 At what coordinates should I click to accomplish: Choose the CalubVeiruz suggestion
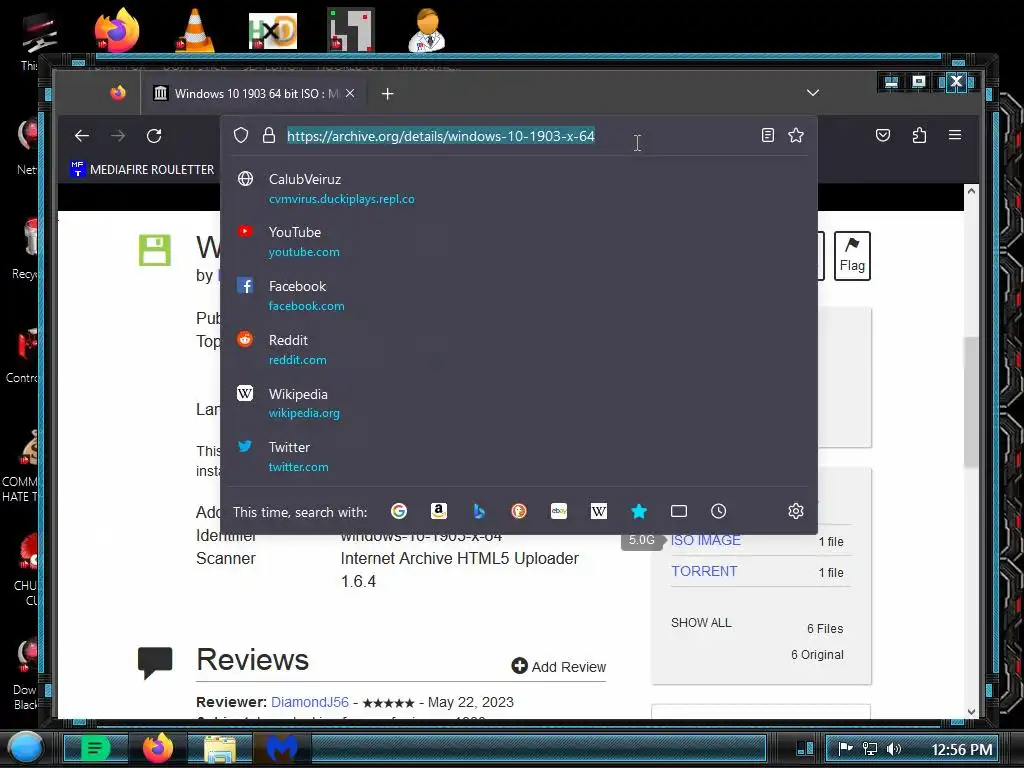pos(519,188)
